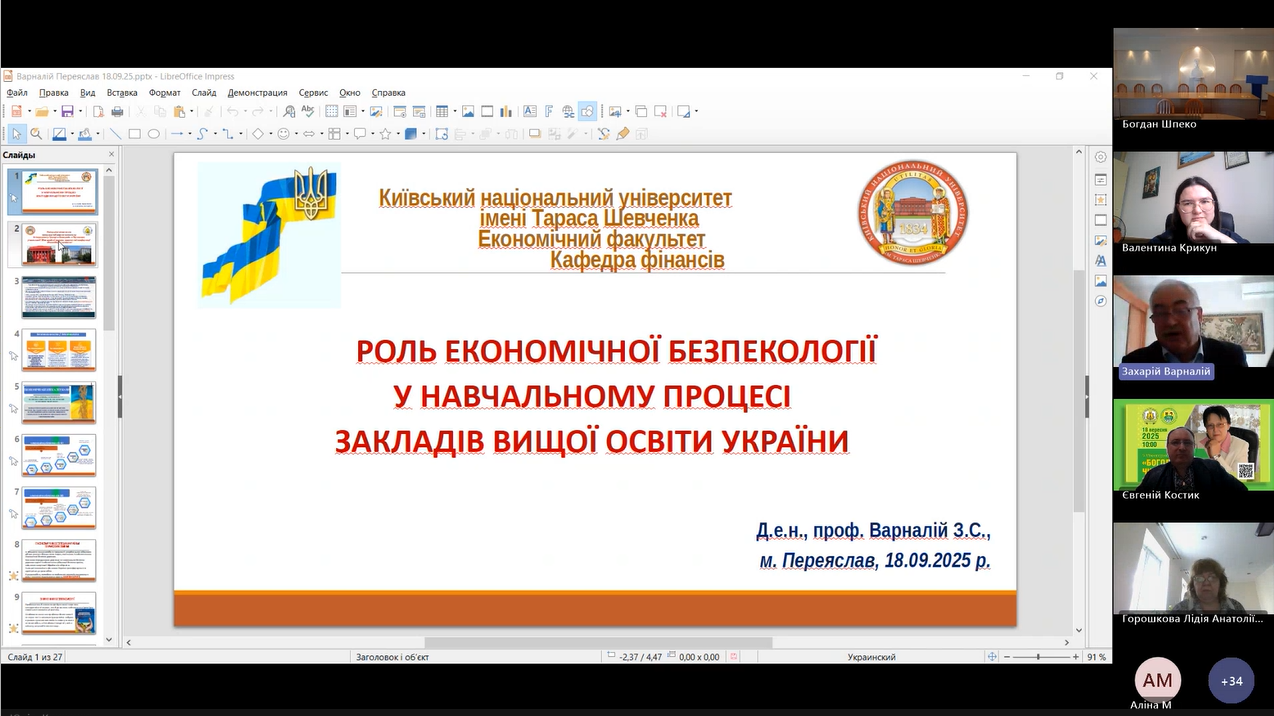
Task: Toggle the spelling check Abc button
Action: [308, 112]
